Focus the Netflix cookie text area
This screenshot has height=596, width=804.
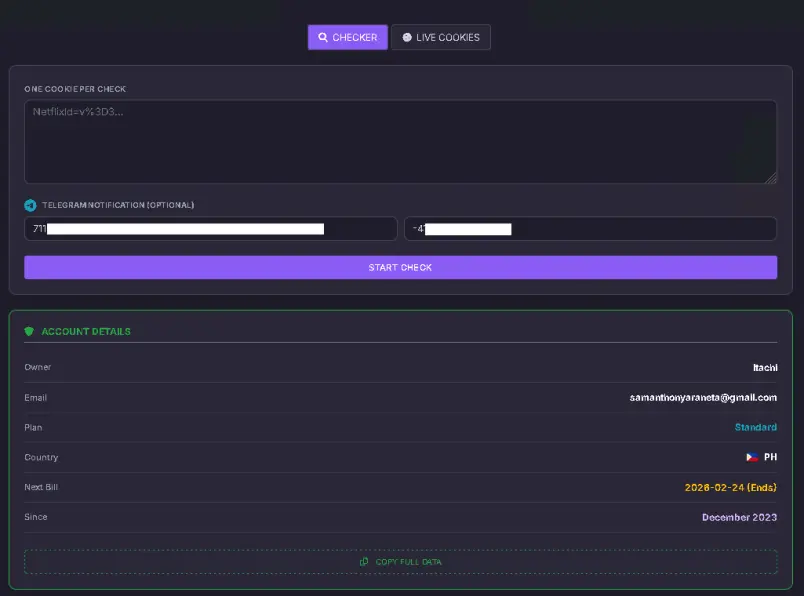[x=400, y=142]
